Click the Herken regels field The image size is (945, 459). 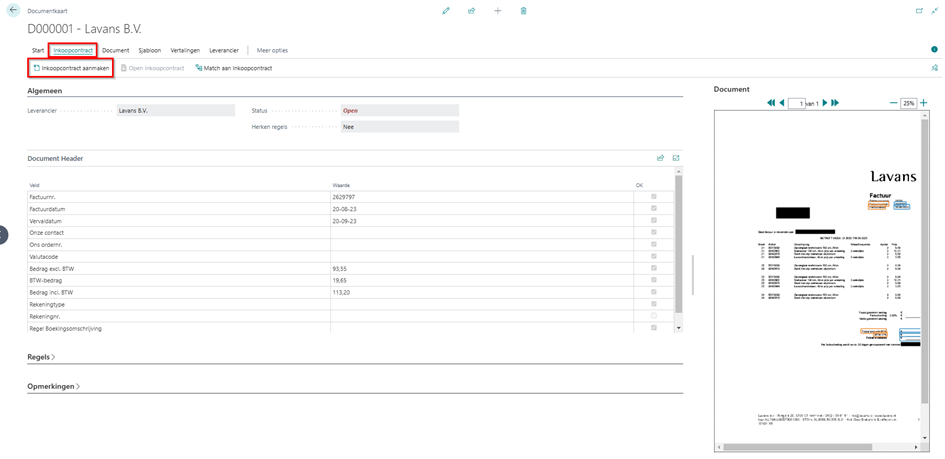(x=400, y=127)
